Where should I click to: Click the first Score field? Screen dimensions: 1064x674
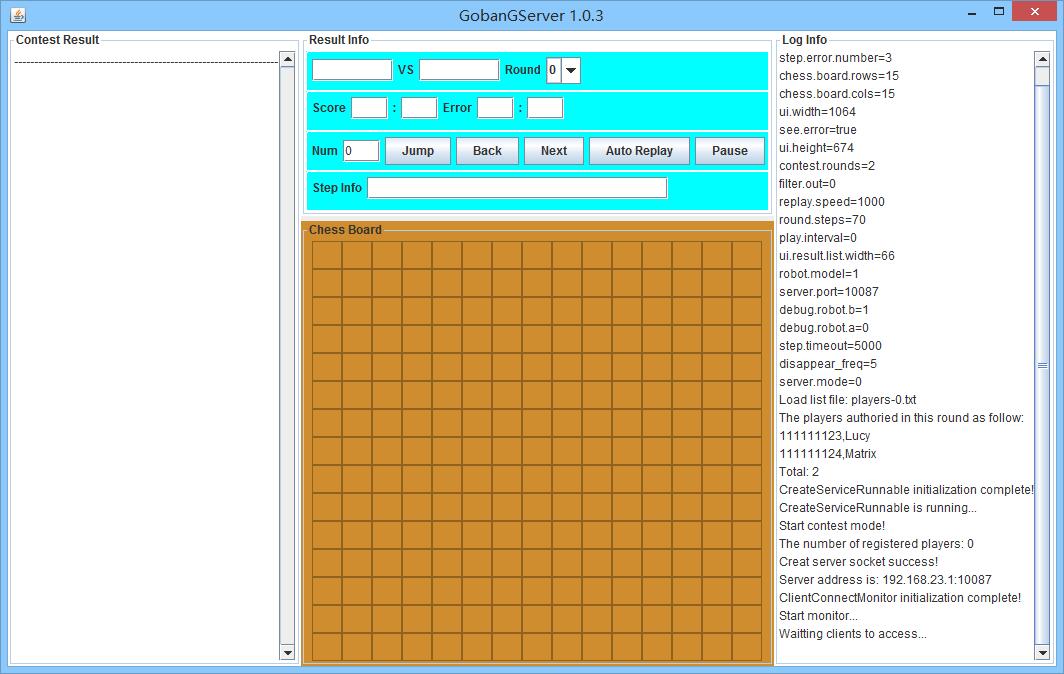pos(369,108)
